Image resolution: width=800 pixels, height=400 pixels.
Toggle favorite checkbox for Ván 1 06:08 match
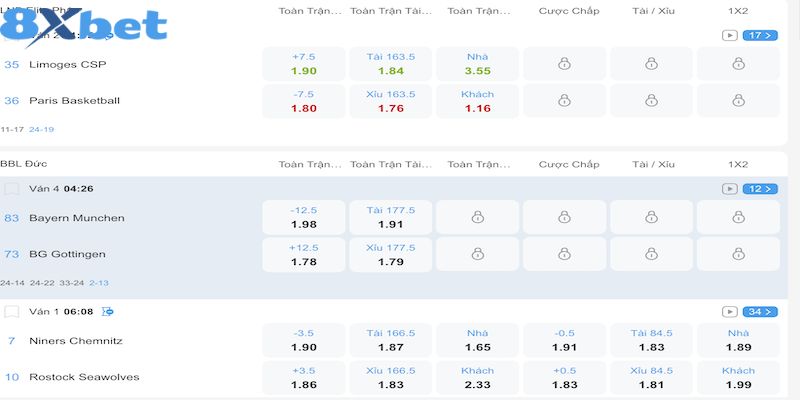(12, 312)
